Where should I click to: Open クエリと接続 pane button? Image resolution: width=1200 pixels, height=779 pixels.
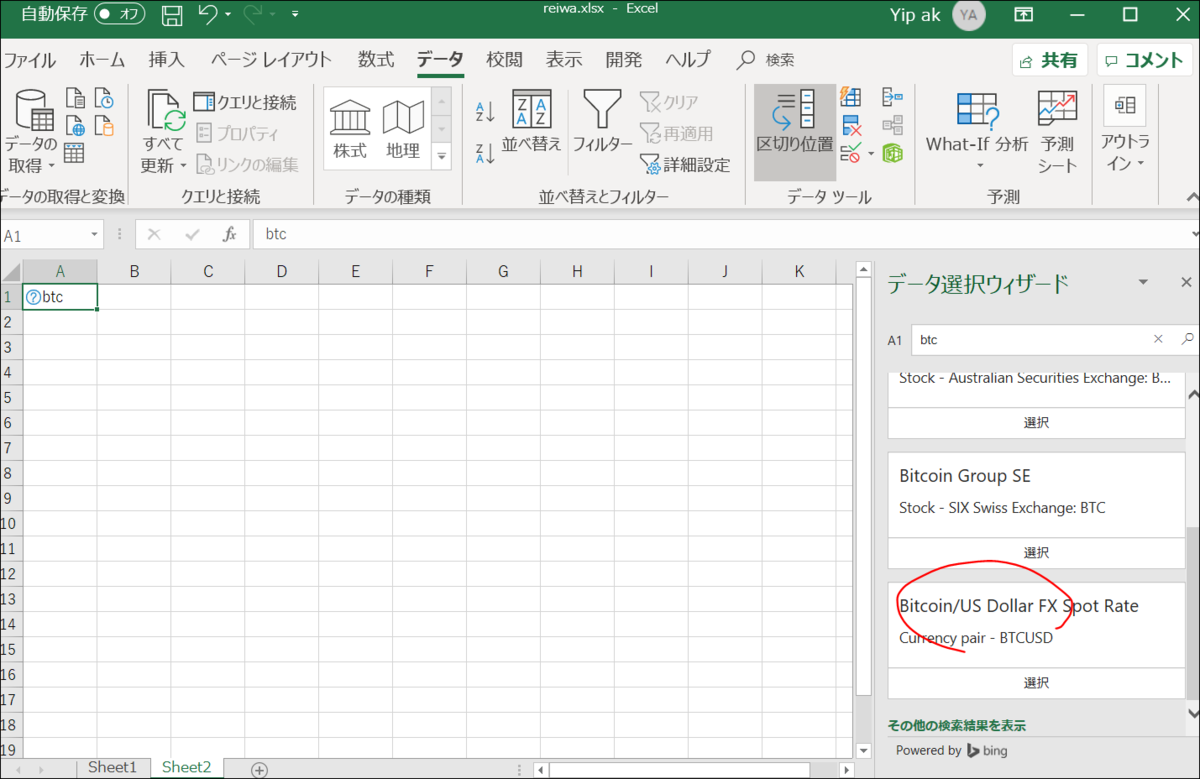(245, 102)
